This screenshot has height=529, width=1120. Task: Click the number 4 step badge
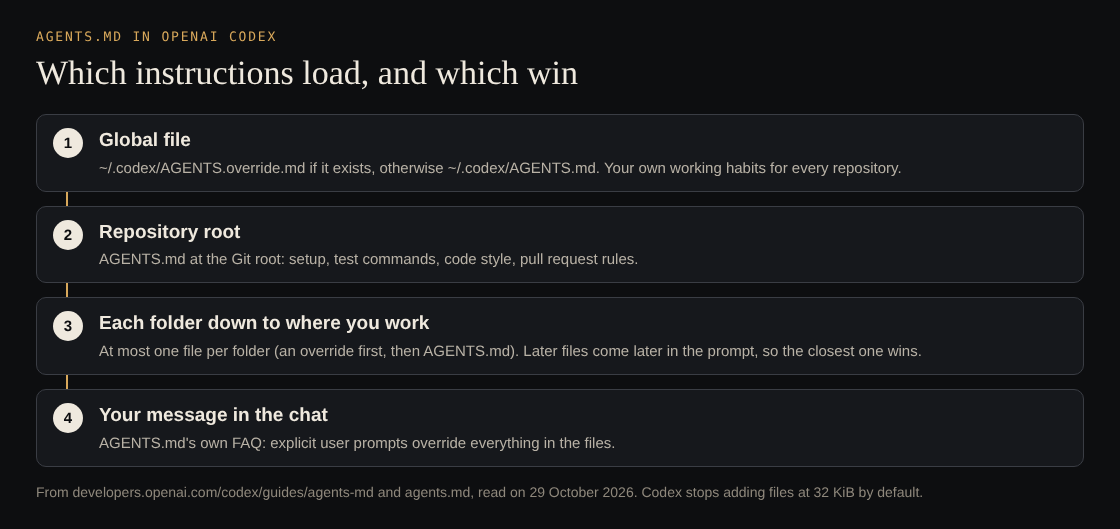coord(68,418)
